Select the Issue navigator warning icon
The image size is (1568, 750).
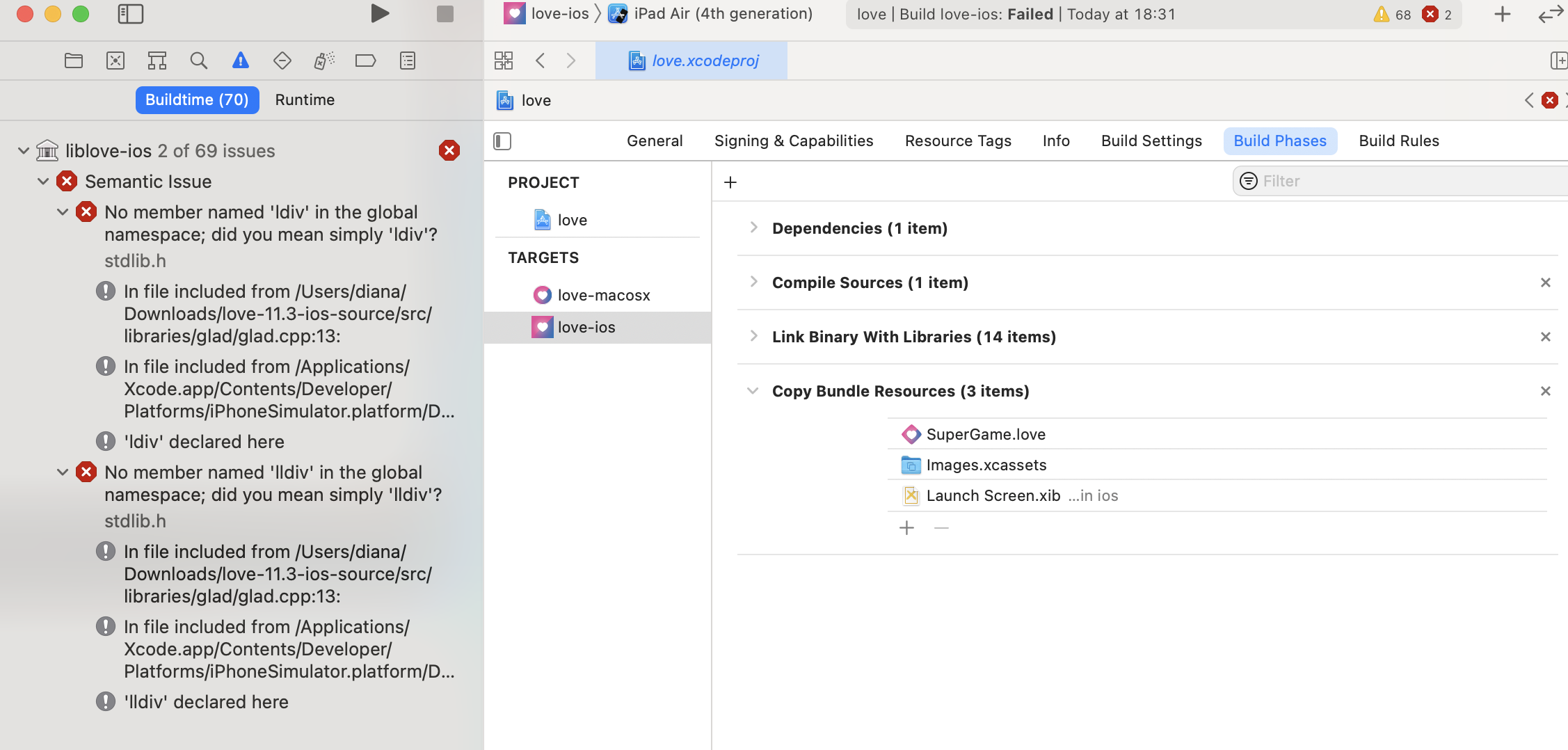tap(241, 61)
